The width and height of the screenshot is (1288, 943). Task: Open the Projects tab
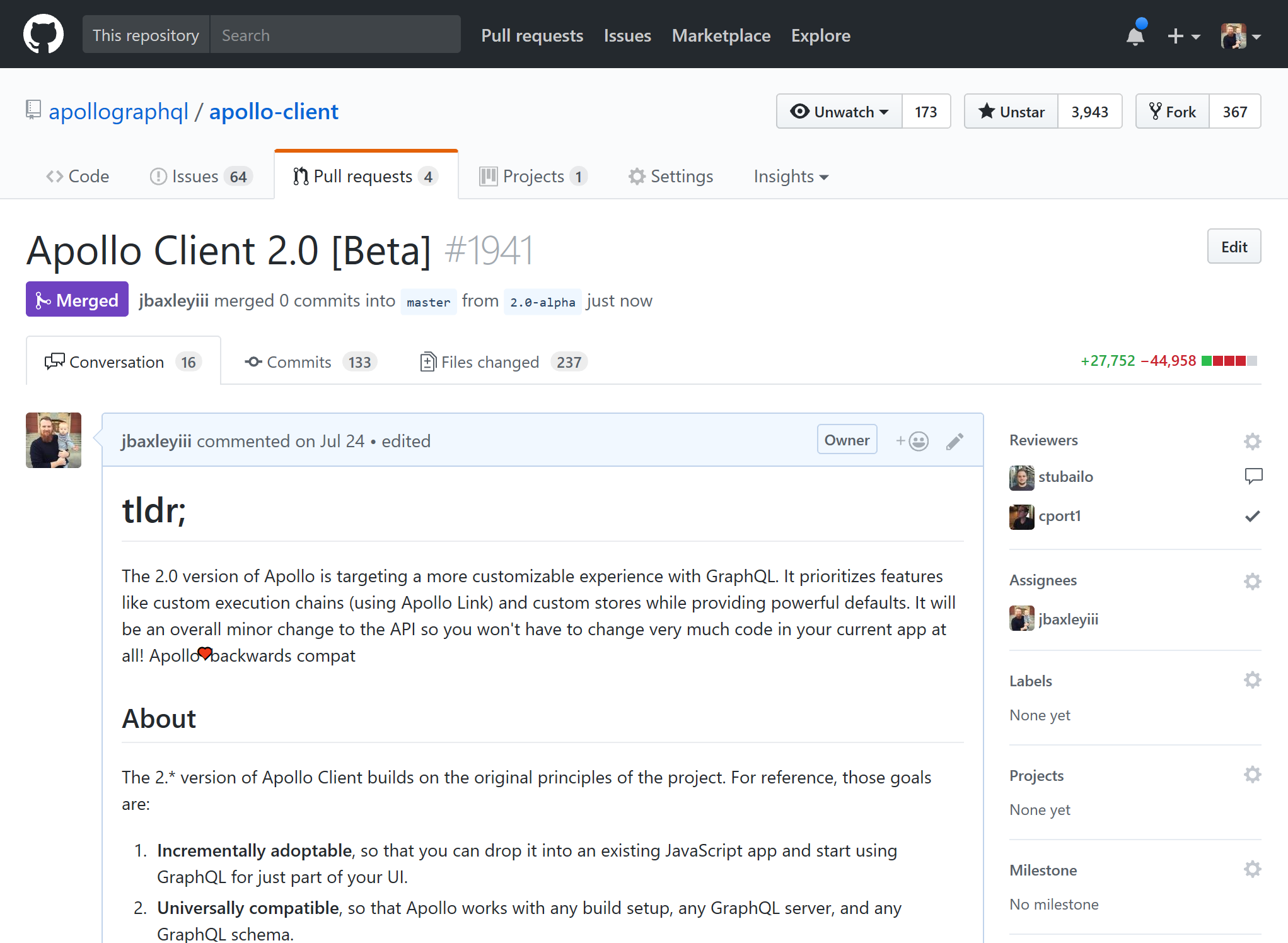[533, 176]
